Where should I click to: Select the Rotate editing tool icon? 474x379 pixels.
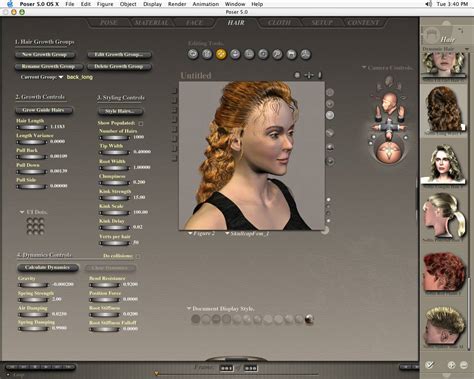coord(193,54)
